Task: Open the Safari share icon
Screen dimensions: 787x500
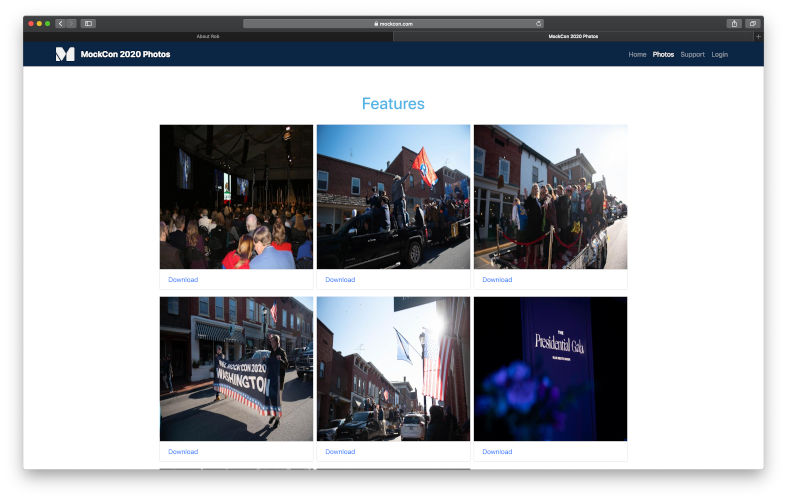Action: 734,24
